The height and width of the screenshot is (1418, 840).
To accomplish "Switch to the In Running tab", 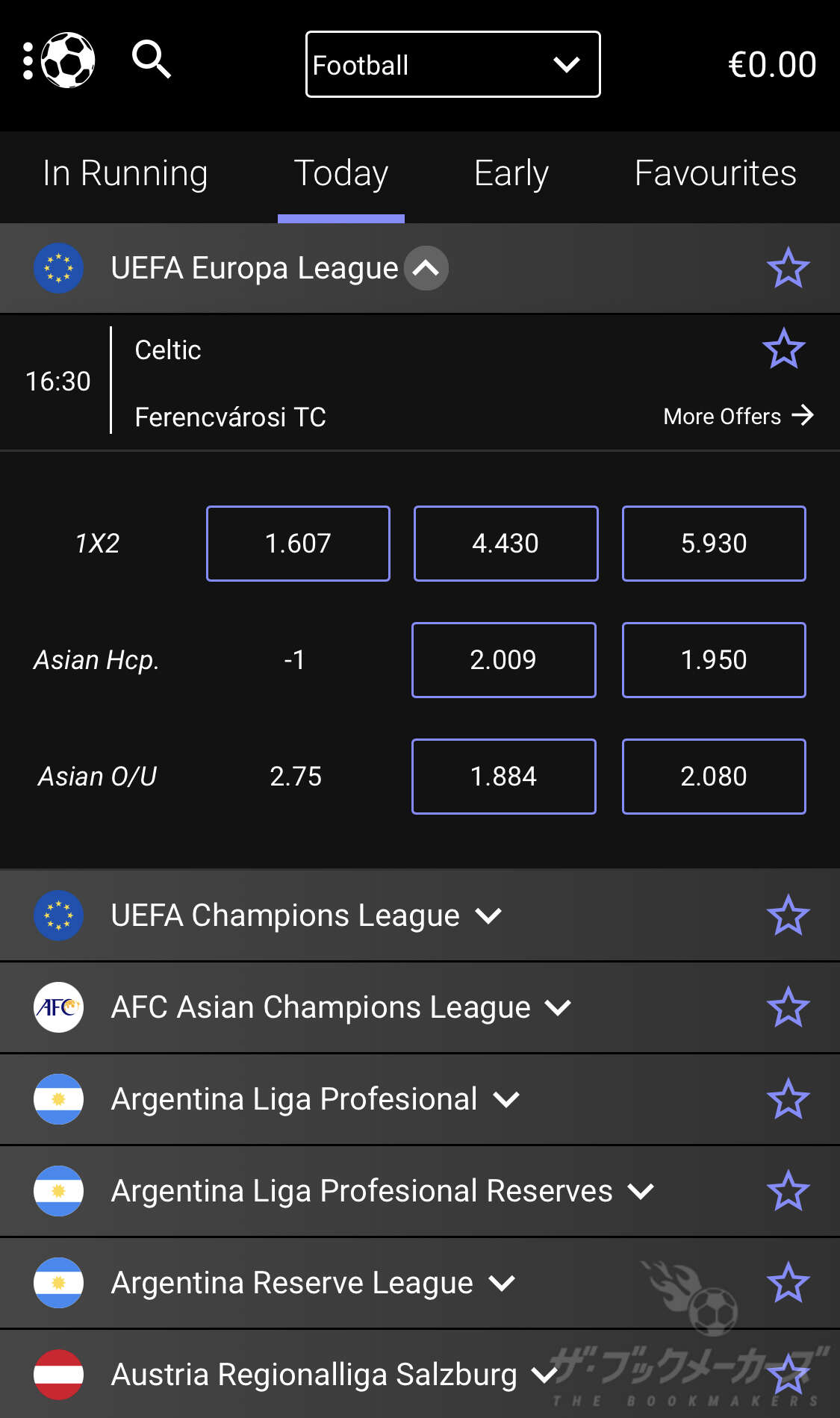I will point(125,174).
